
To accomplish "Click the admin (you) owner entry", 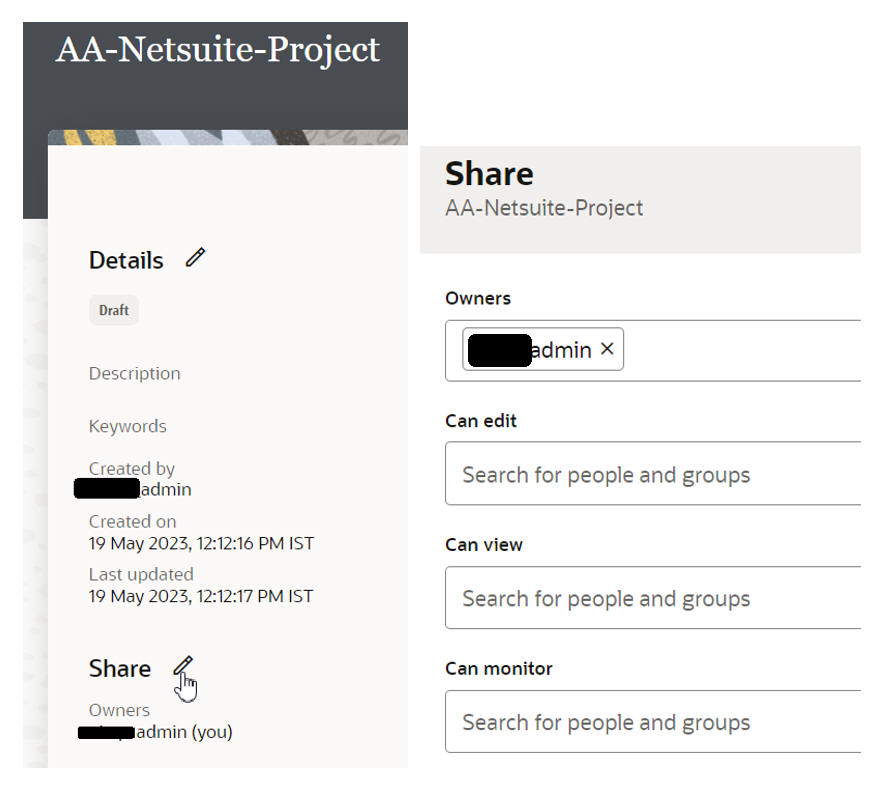I will [184, 732].
